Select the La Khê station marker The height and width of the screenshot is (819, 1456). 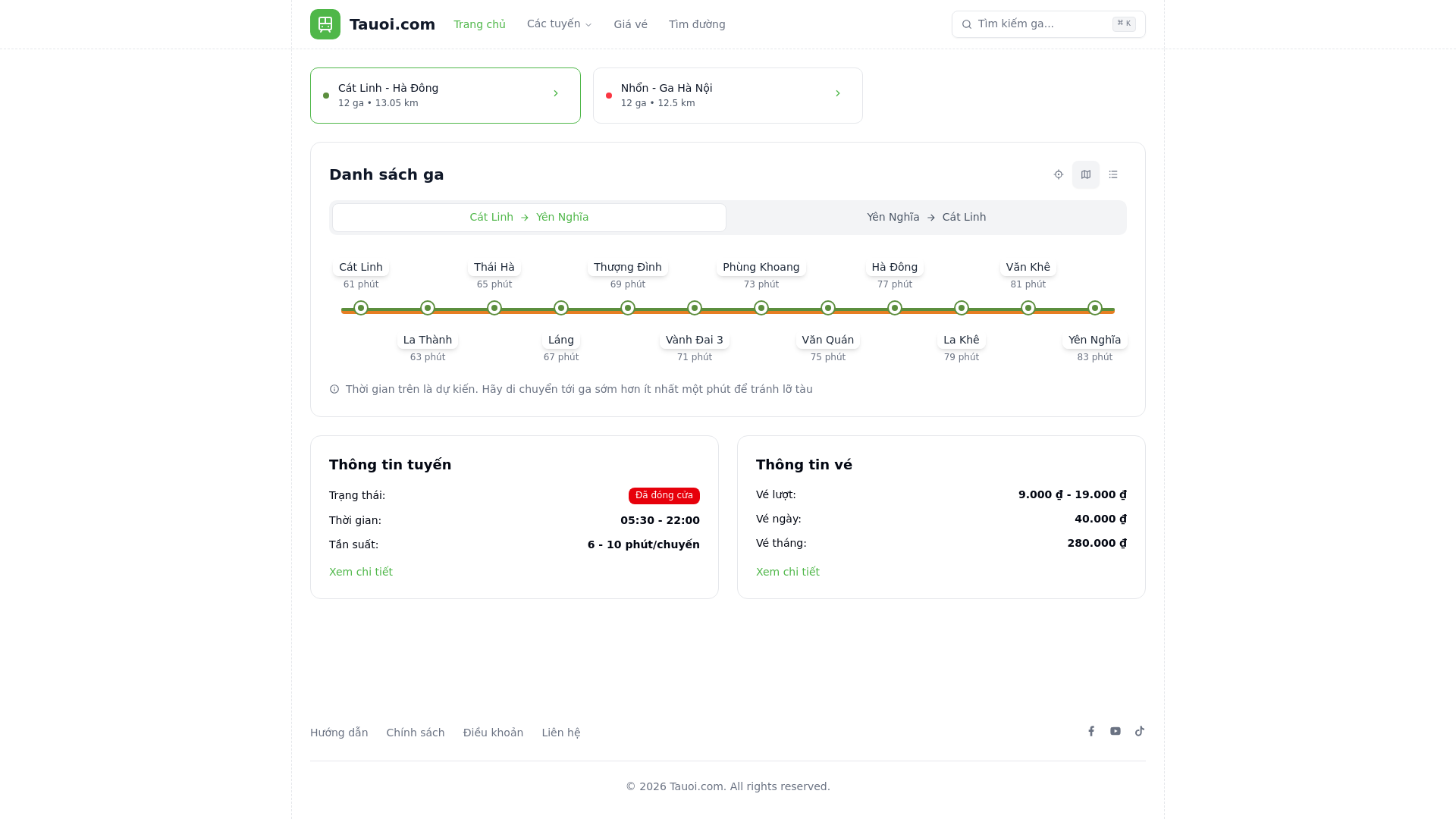coord(962,308)
